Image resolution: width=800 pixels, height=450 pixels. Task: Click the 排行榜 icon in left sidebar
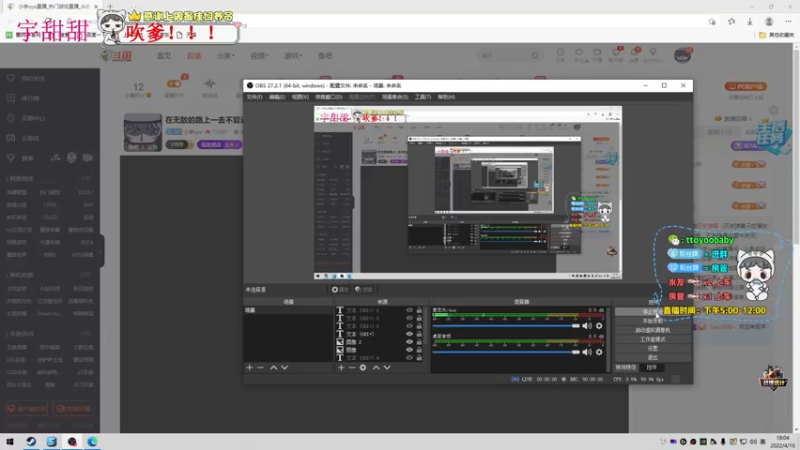click(11, 98)
